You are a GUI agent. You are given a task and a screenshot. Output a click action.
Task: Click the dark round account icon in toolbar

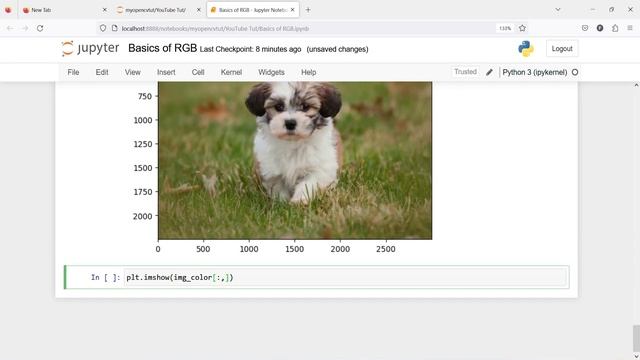point(600,28)
